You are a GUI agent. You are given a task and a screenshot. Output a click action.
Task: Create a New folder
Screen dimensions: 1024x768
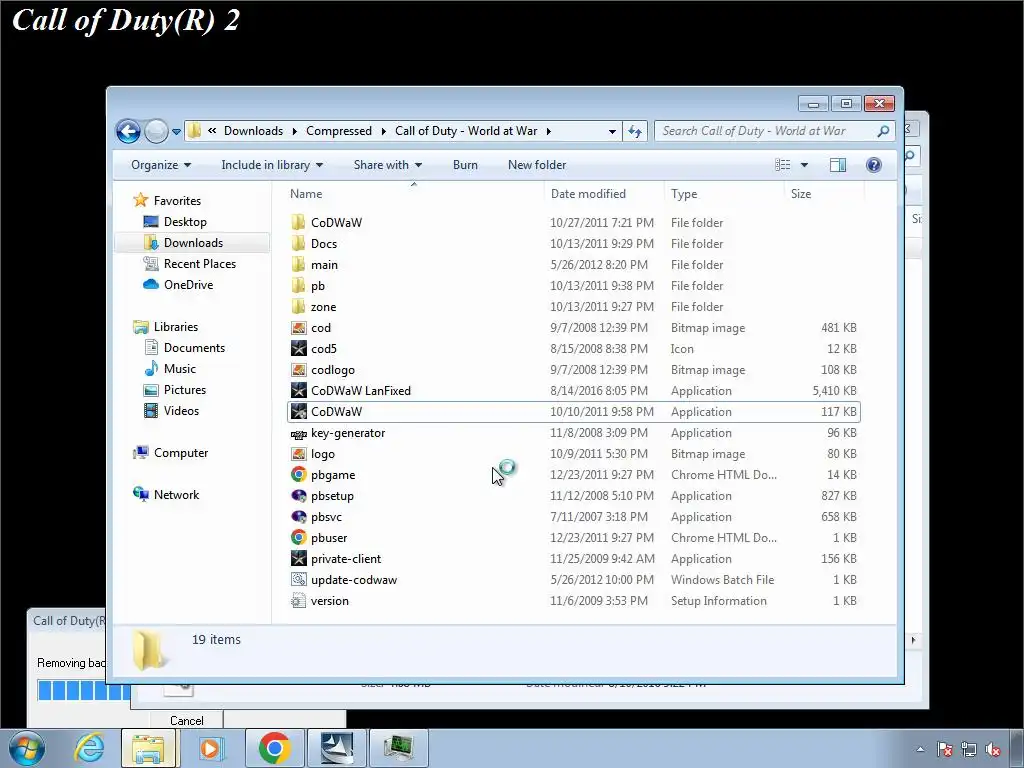pyautogui.click(x=537, y=165)
